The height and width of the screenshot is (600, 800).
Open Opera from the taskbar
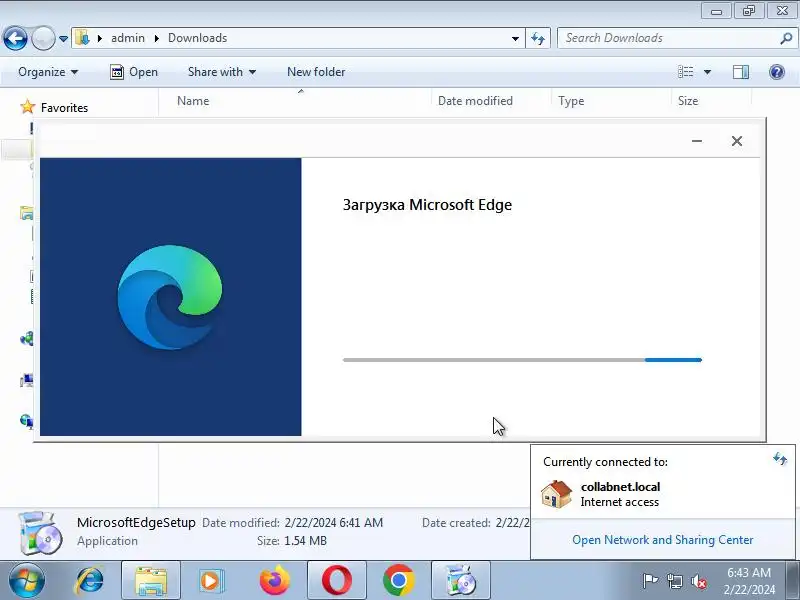click(337, 581)
